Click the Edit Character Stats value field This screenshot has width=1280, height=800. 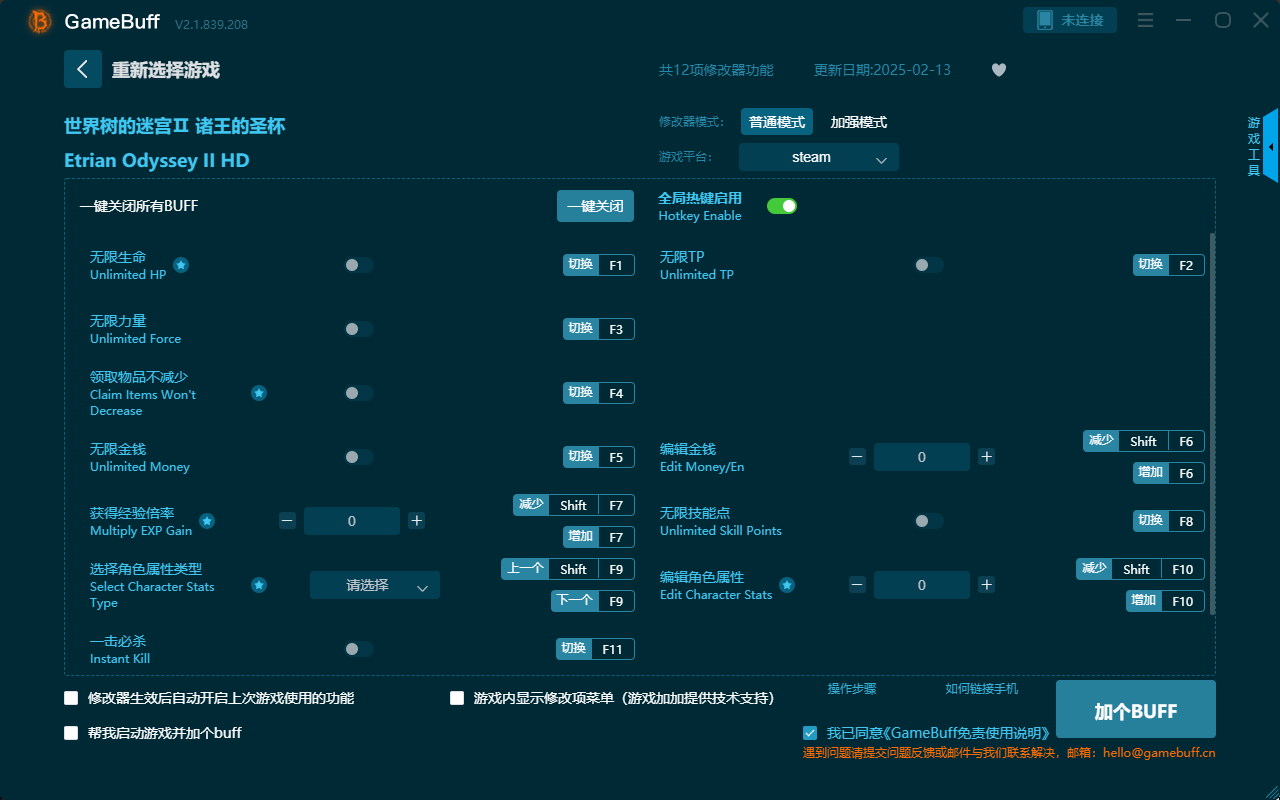tap(922, 585)
